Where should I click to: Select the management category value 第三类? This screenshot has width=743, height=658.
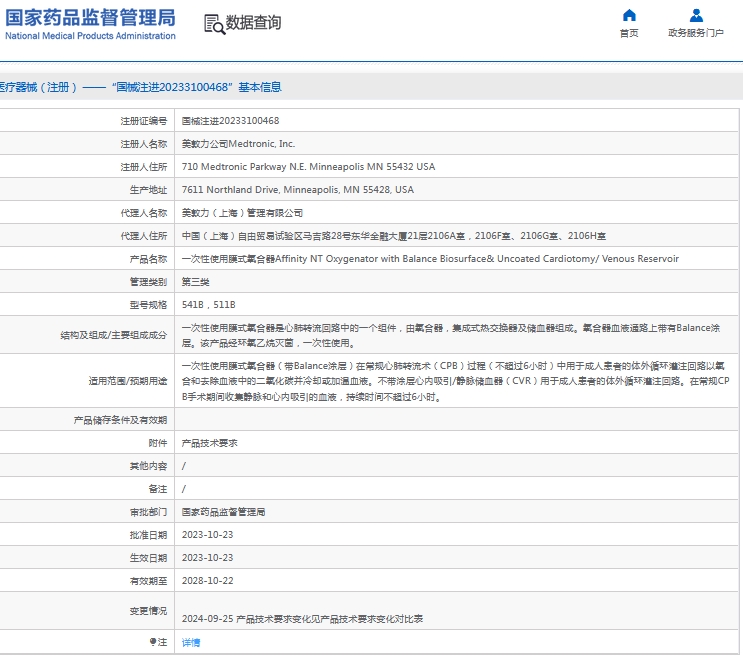[195, 282]
